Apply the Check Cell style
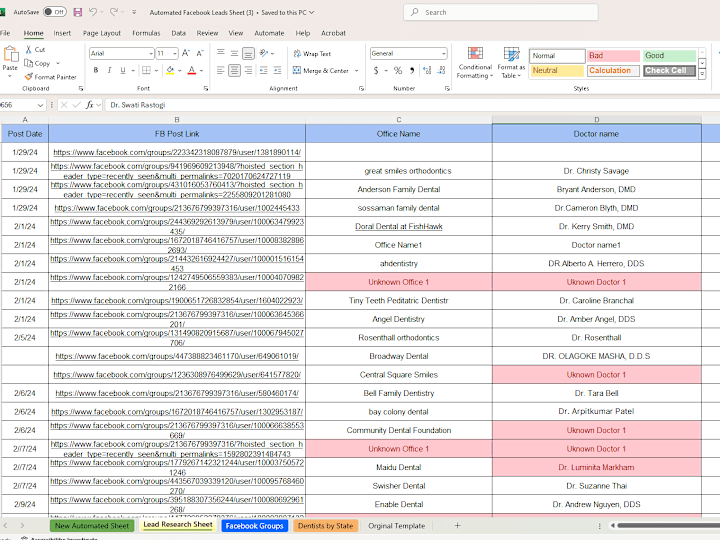 [x=669, y=70]
